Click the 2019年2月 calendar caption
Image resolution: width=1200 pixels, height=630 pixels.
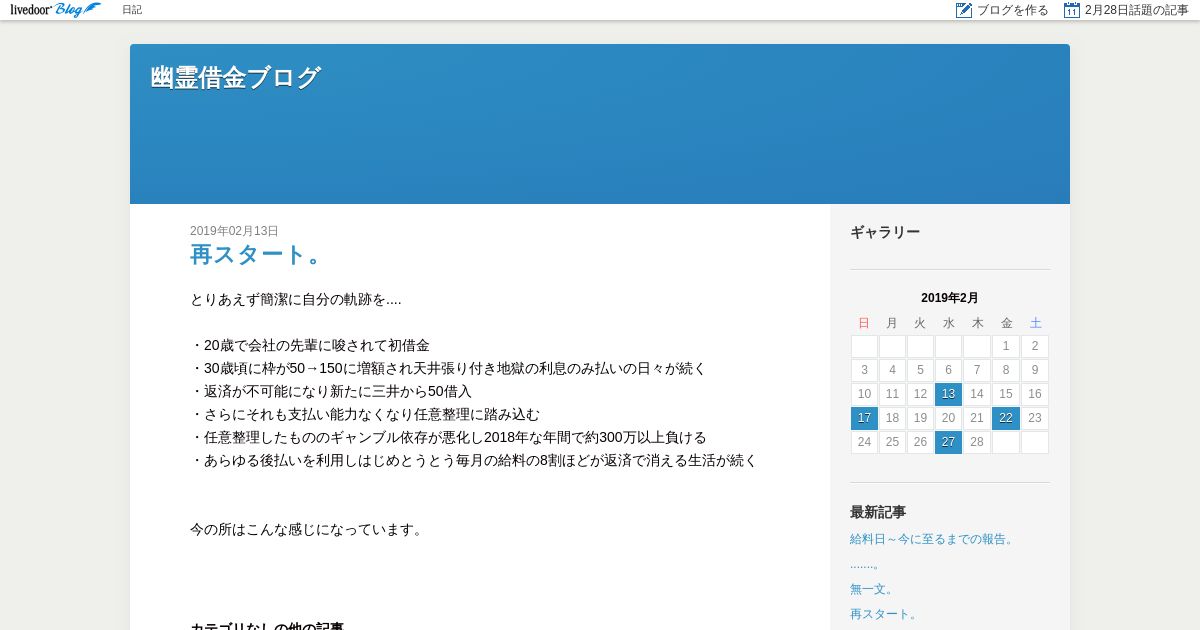[950, 298]
